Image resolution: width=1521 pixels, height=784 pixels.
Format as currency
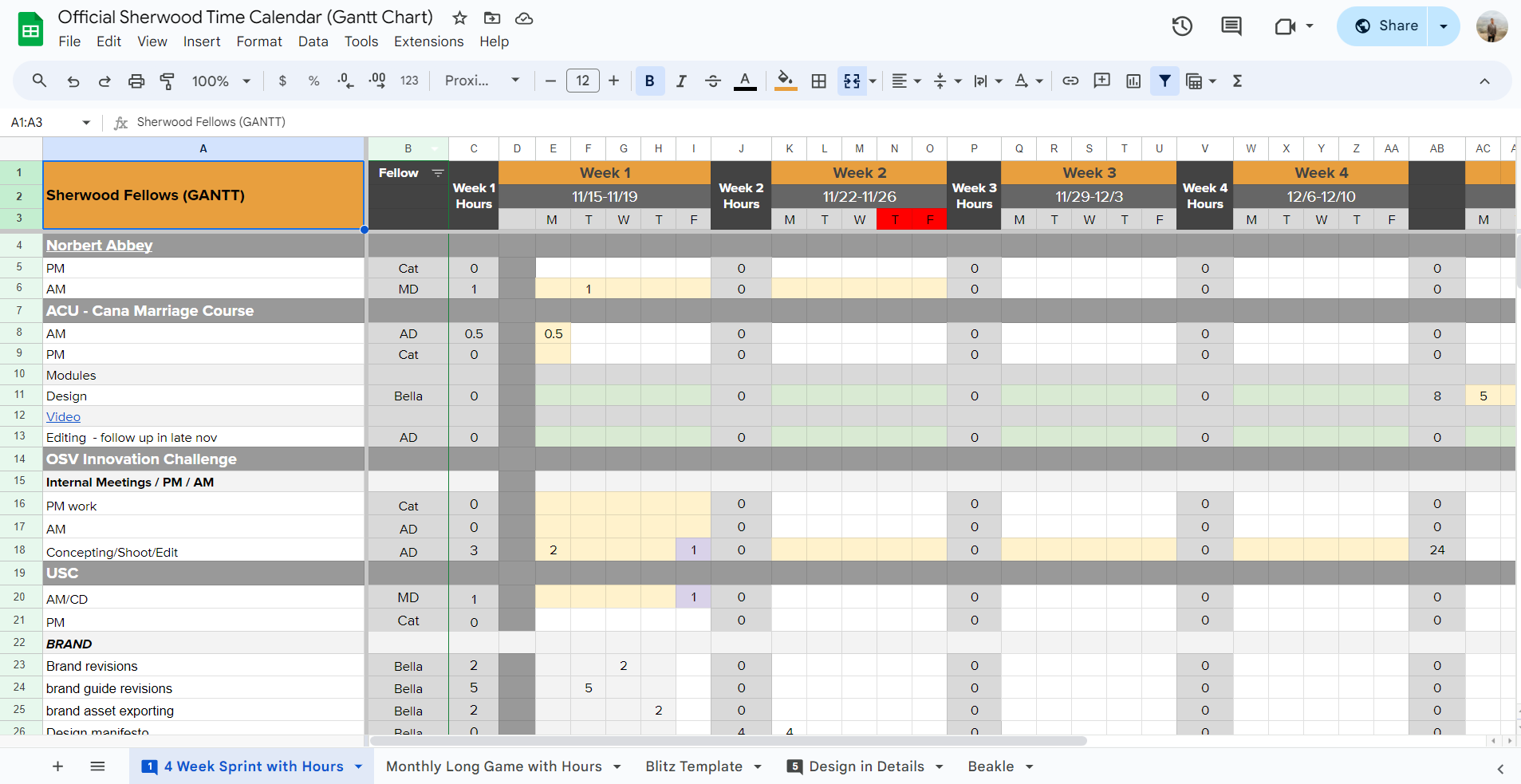click(282, 81)
